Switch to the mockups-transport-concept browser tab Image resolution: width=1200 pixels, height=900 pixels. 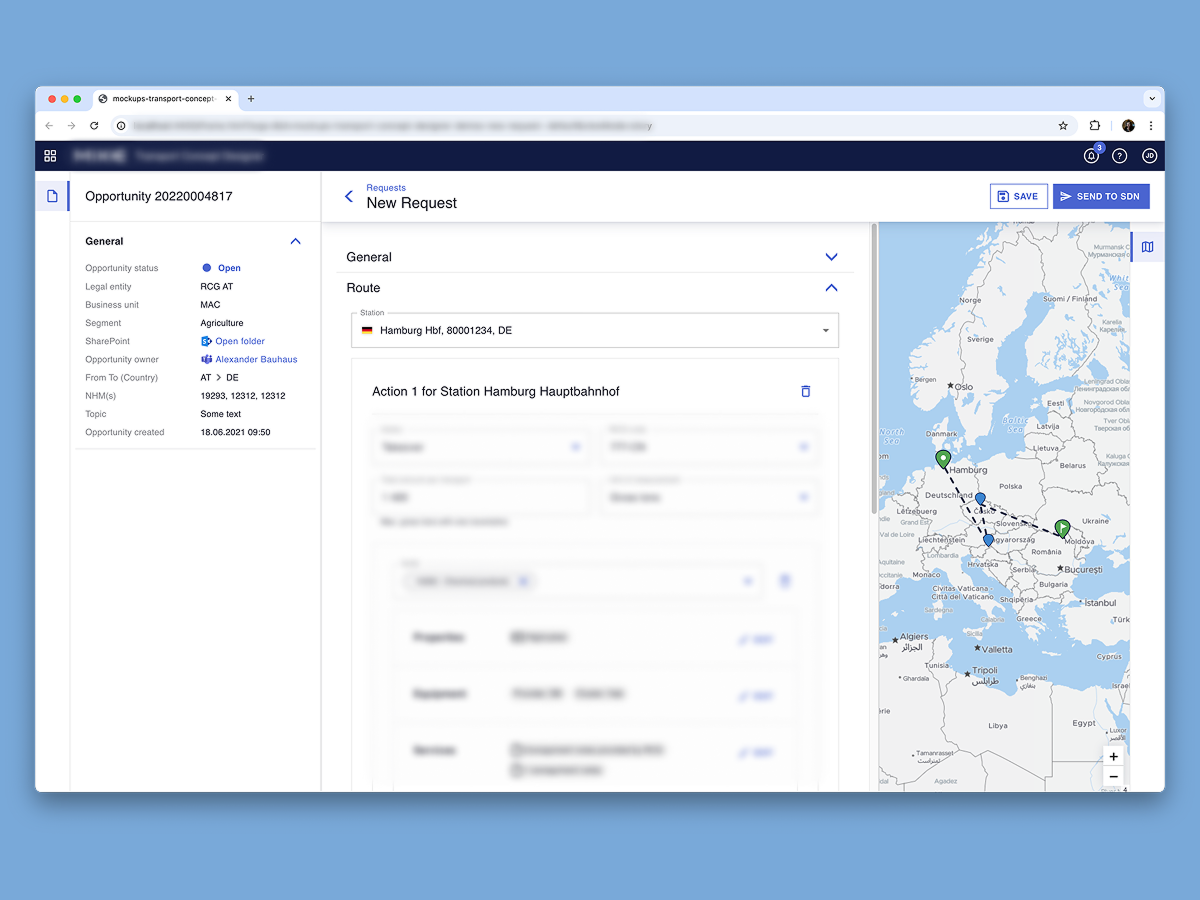pyautogui.click(x=163, y=99)
